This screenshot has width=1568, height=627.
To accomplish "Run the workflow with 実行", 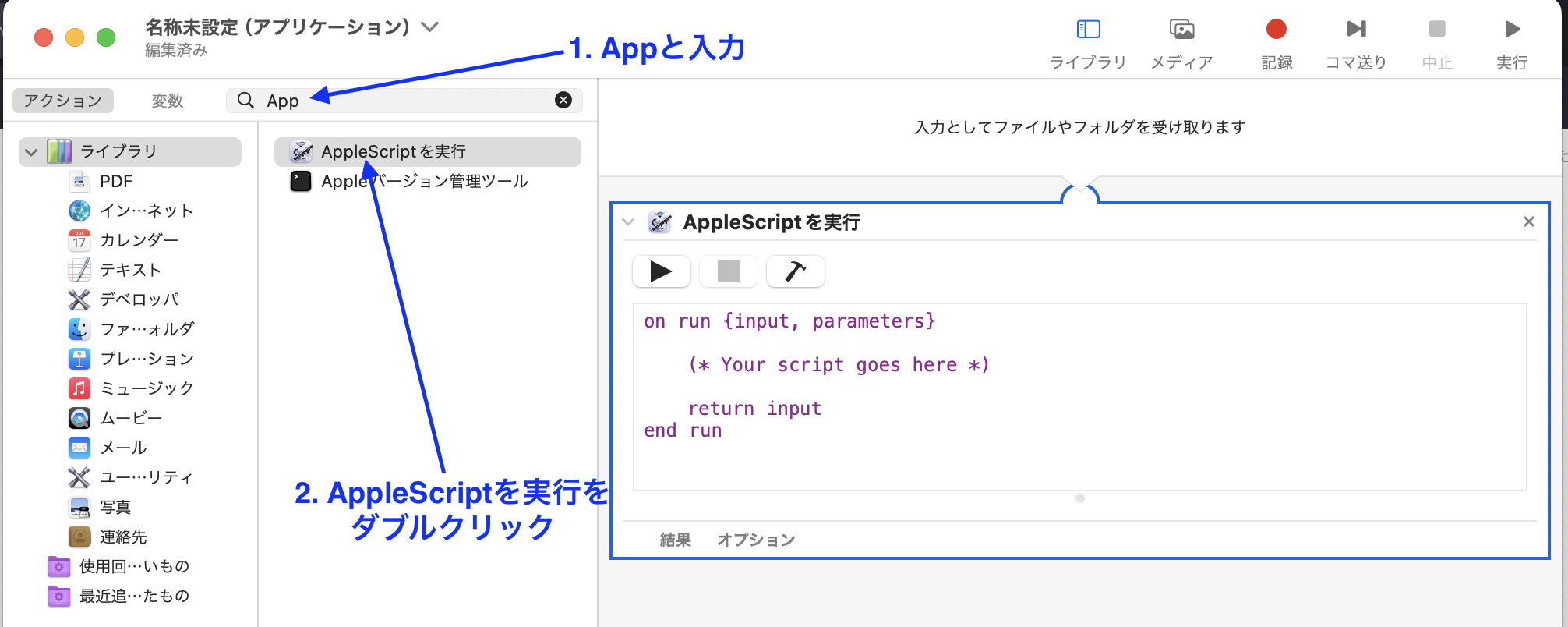I will point(1512,44).
